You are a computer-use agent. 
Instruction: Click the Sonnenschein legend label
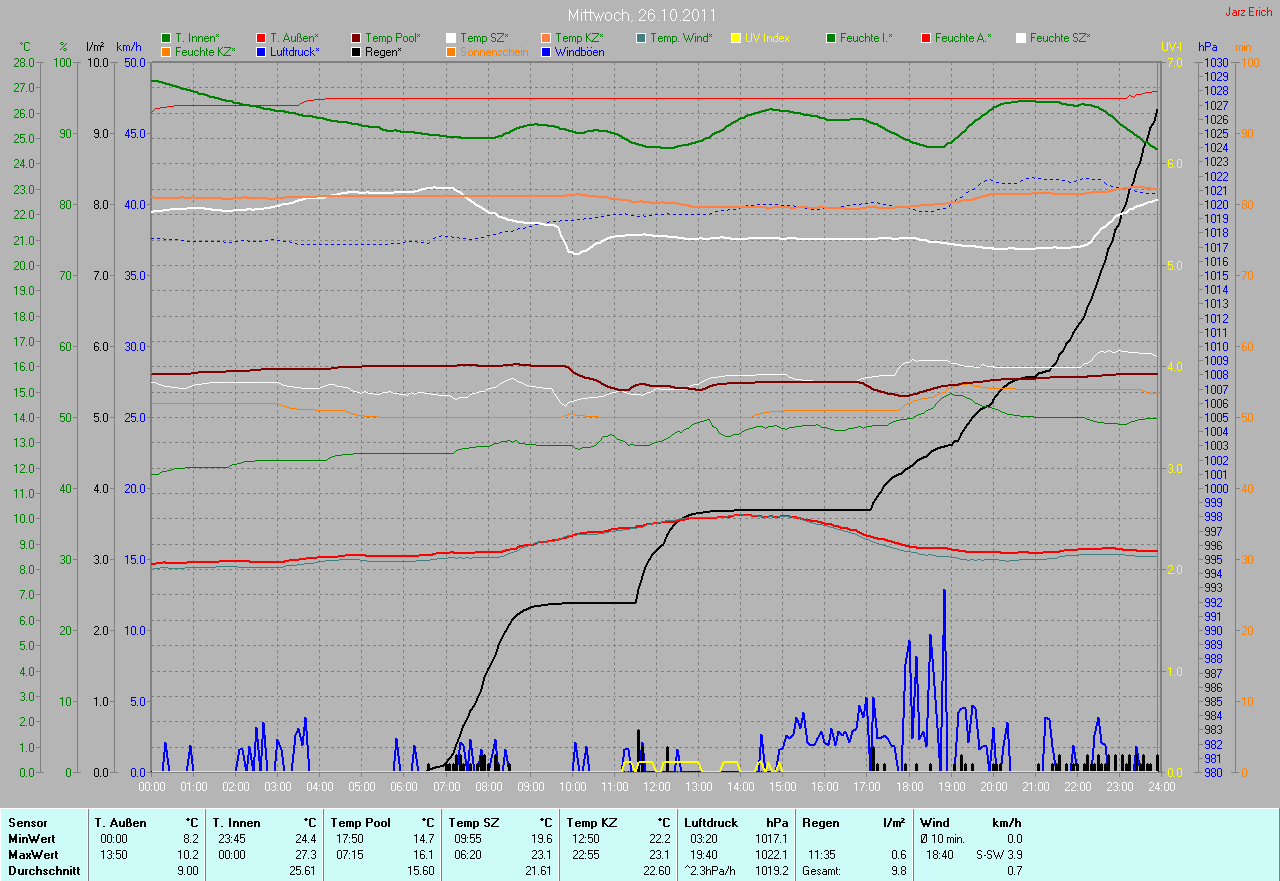493,51
